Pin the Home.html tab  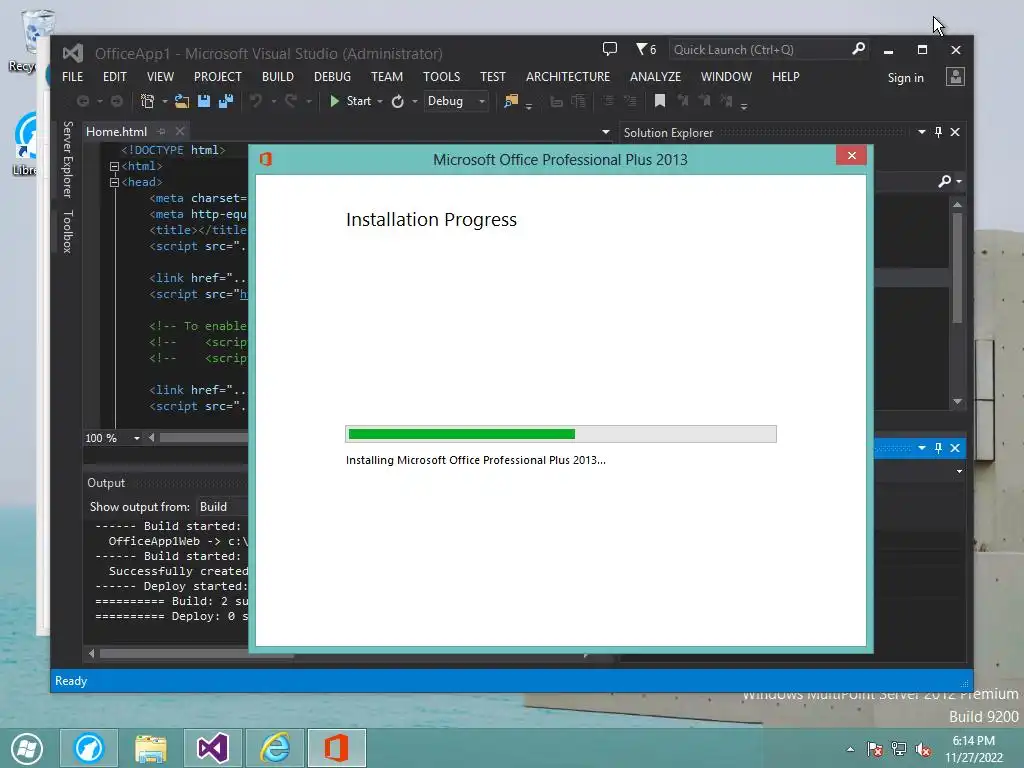click(162, 131)
